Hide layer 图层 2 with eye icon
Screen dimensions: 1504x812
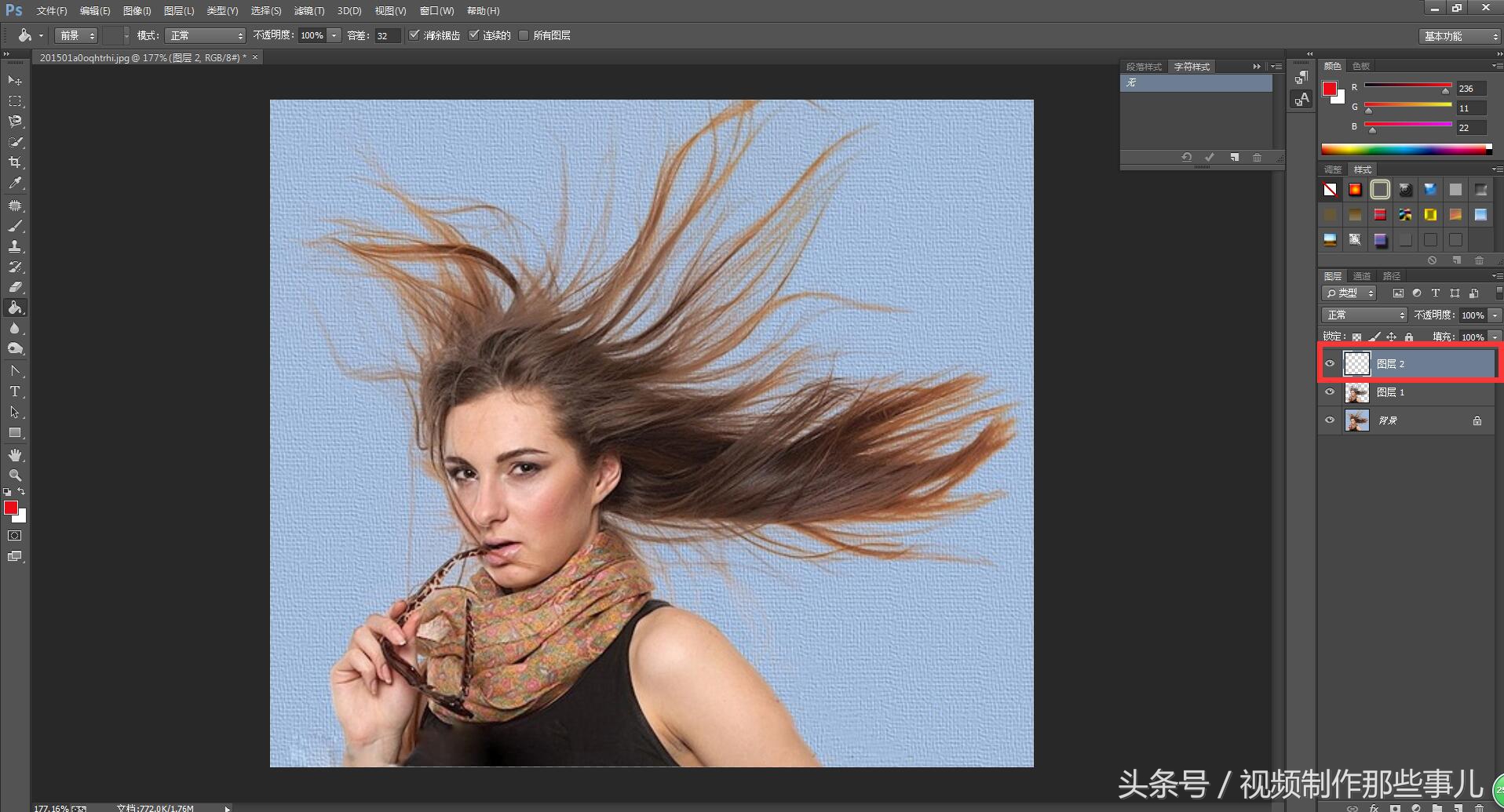pyautogui.click(x=1330, y=363)
